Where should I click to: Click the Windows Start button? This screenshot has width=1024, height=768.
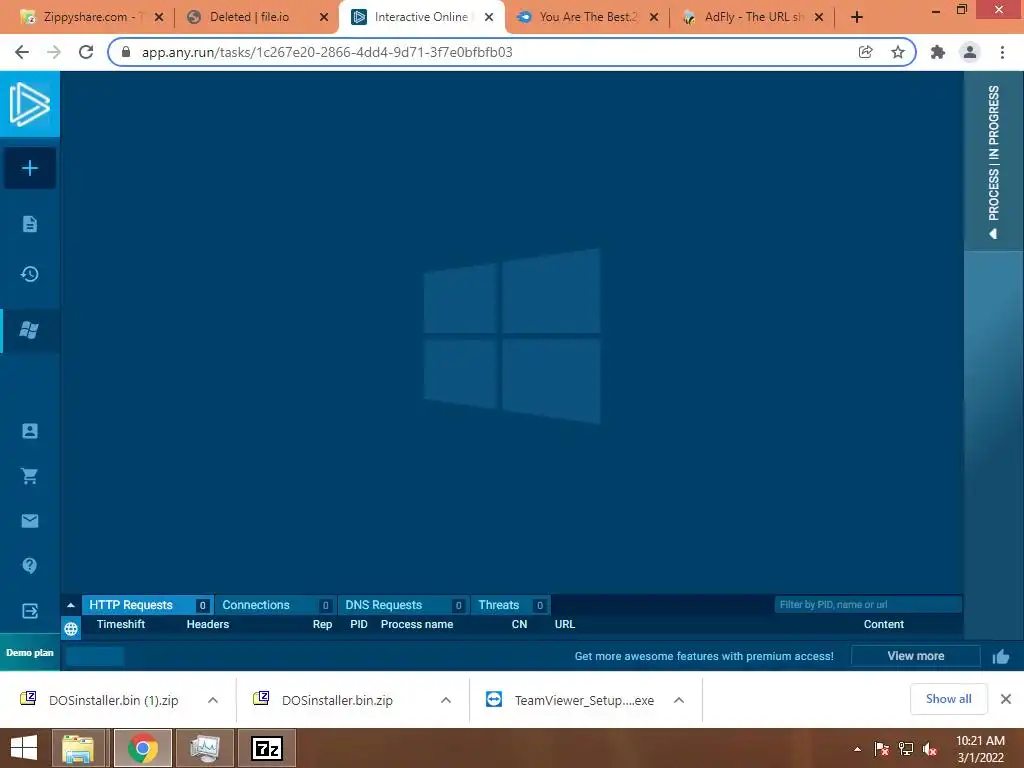[24, 748]
